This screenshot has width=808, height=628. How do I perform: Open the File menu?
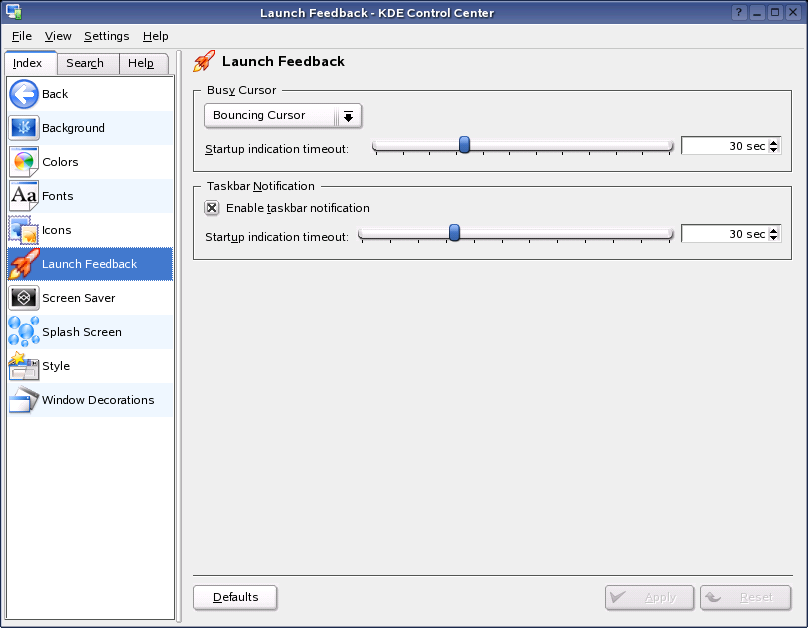[22, 36]
